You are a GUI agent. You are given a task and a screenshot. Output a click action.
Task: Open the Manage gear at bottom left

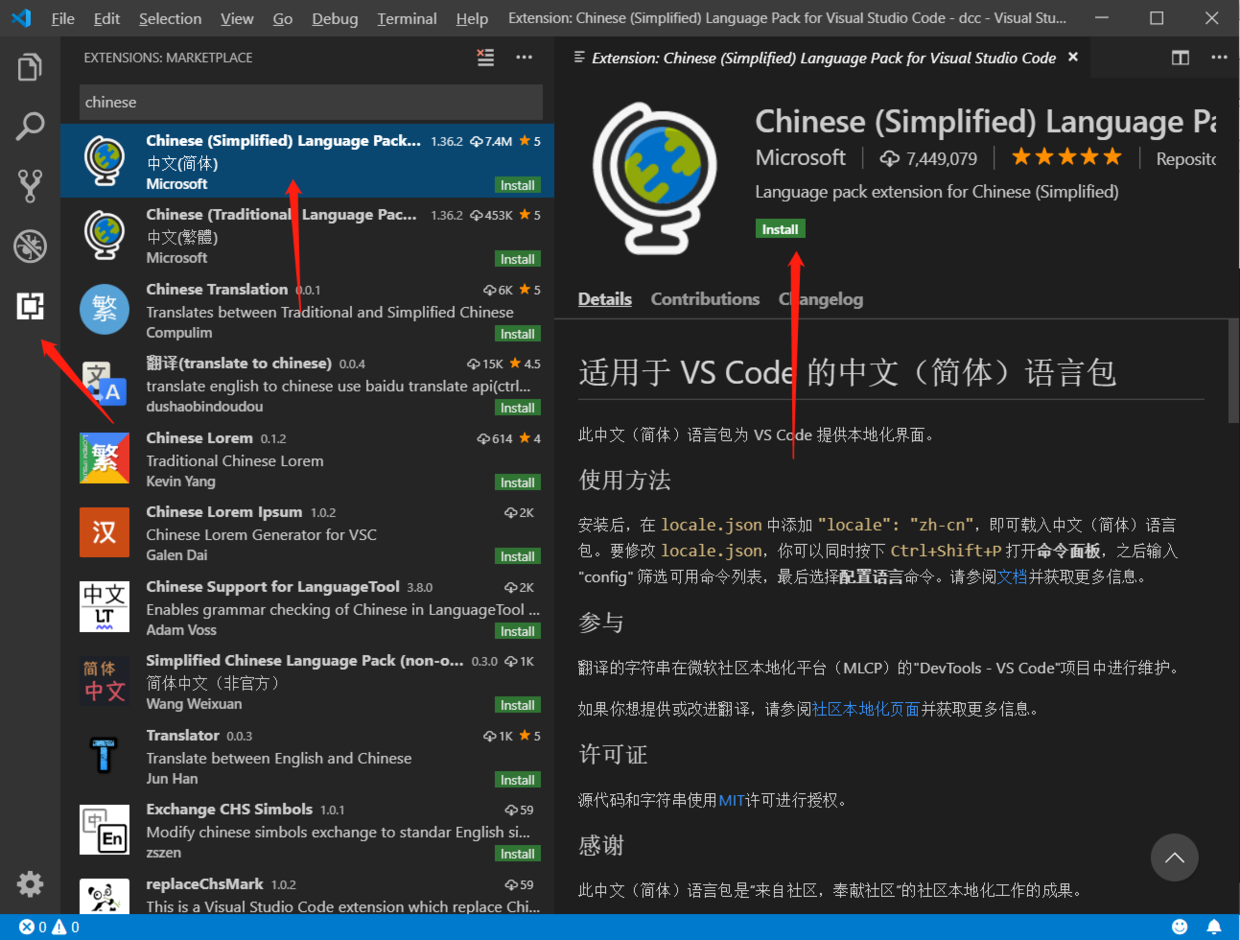[30, 884]
